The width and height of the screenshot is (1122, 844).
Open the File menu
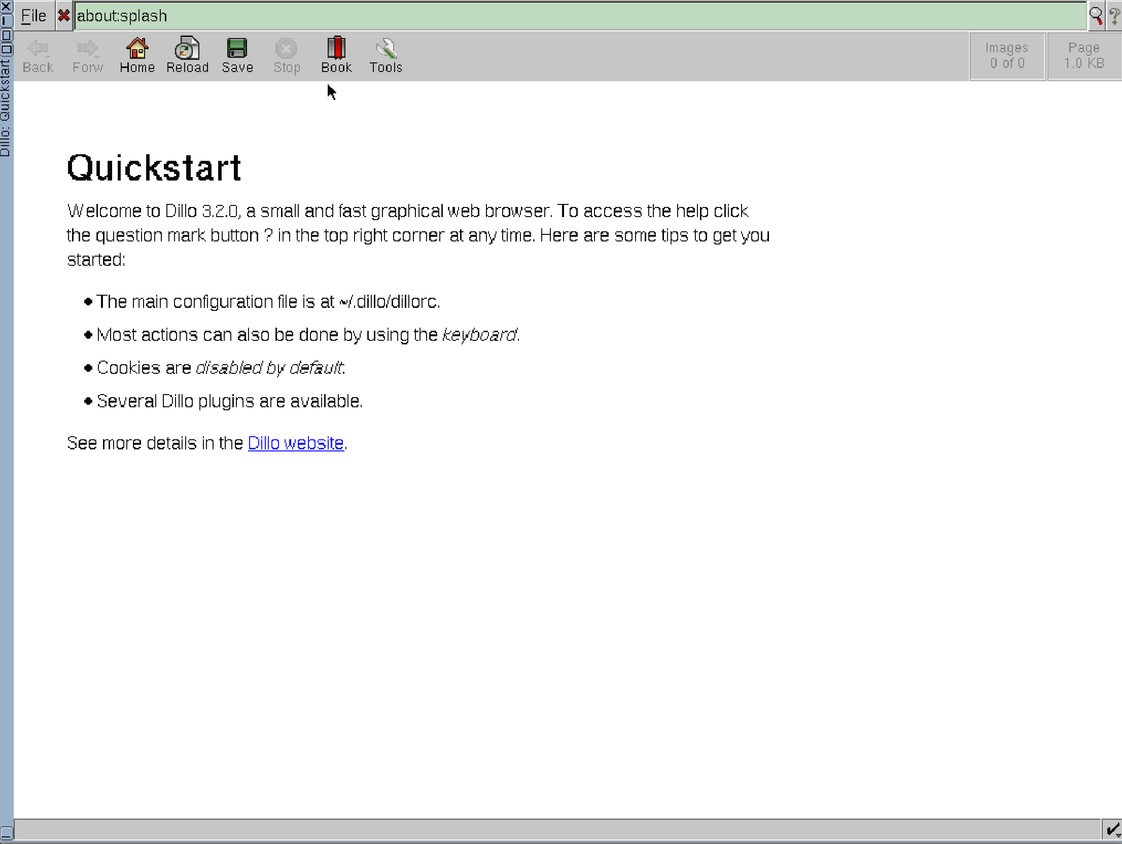pyautogui.click(x=34, y=16)
